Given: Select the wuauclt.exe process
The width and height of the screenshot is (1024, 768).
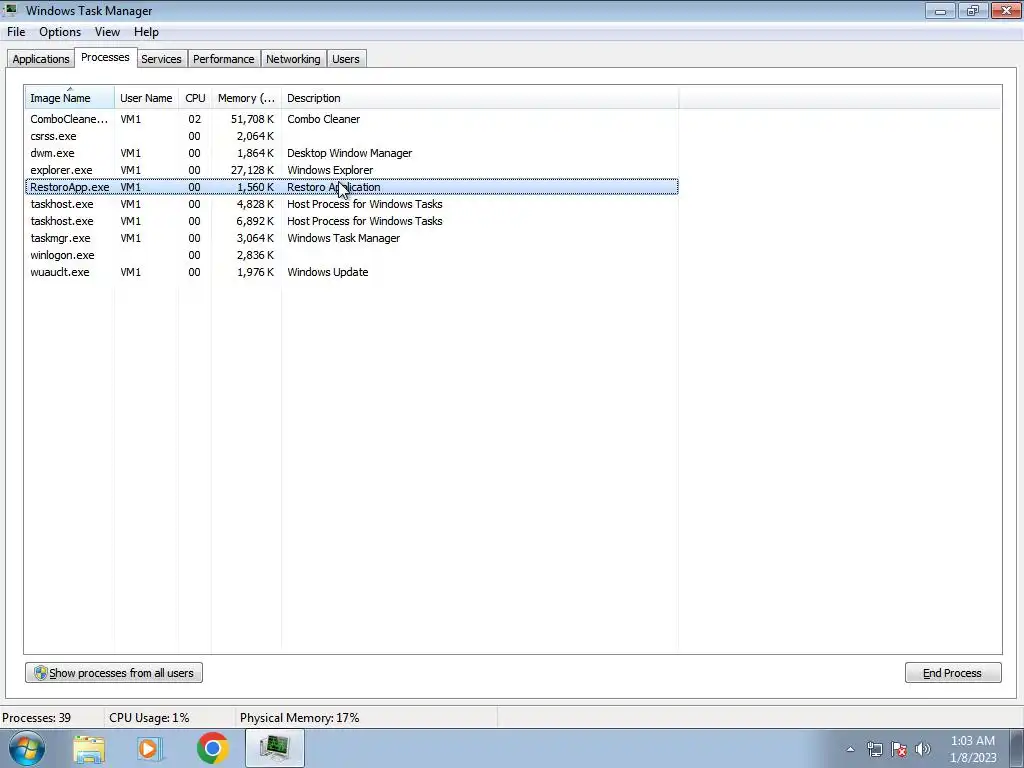Looking at the screenshot, I should (352, 272).
